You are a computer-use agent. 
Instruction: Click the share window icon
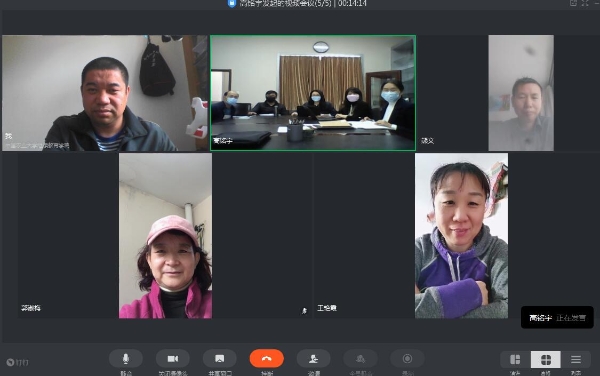point(220,359)
